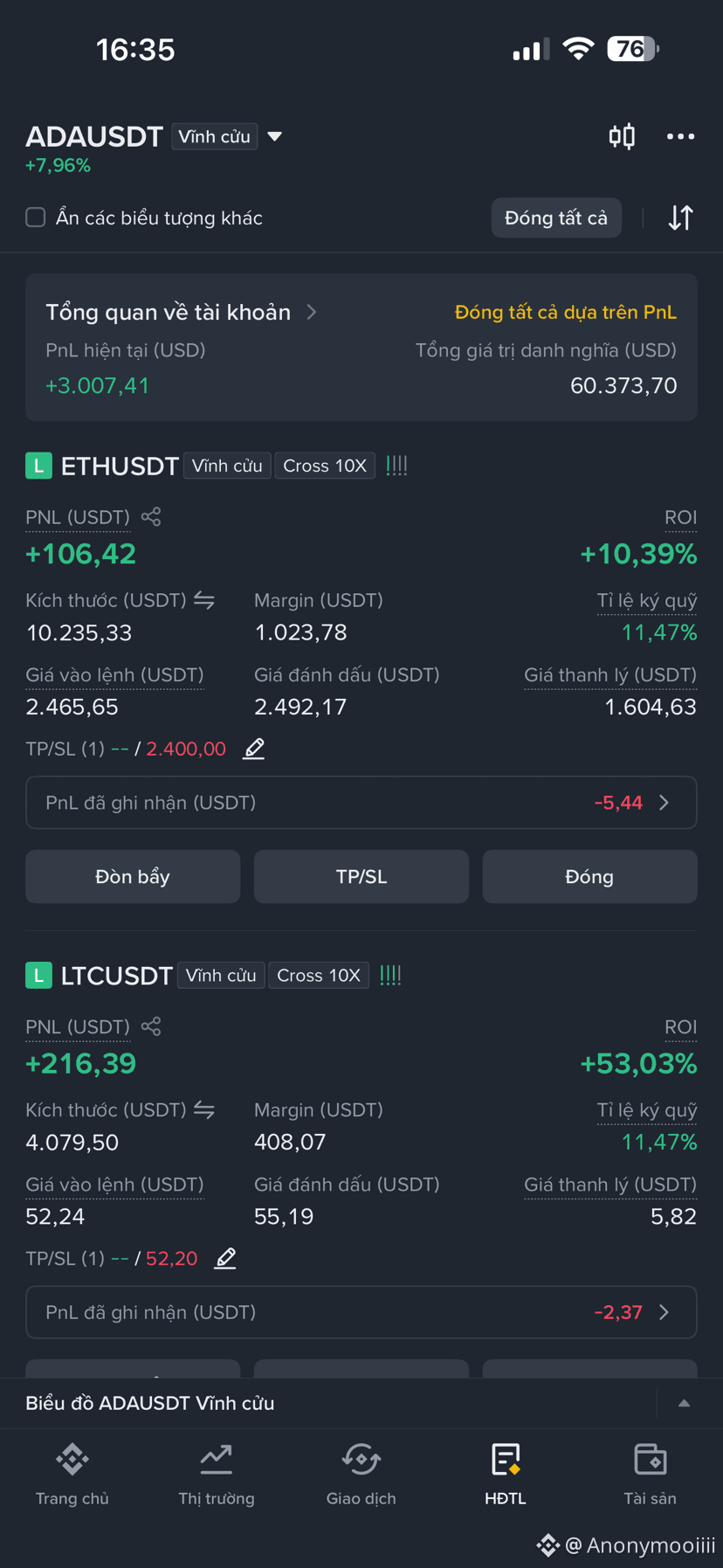723x1568 pixels.
Task: Close the ETHUSDT position with Đóng
Action: tap(589, 876)
